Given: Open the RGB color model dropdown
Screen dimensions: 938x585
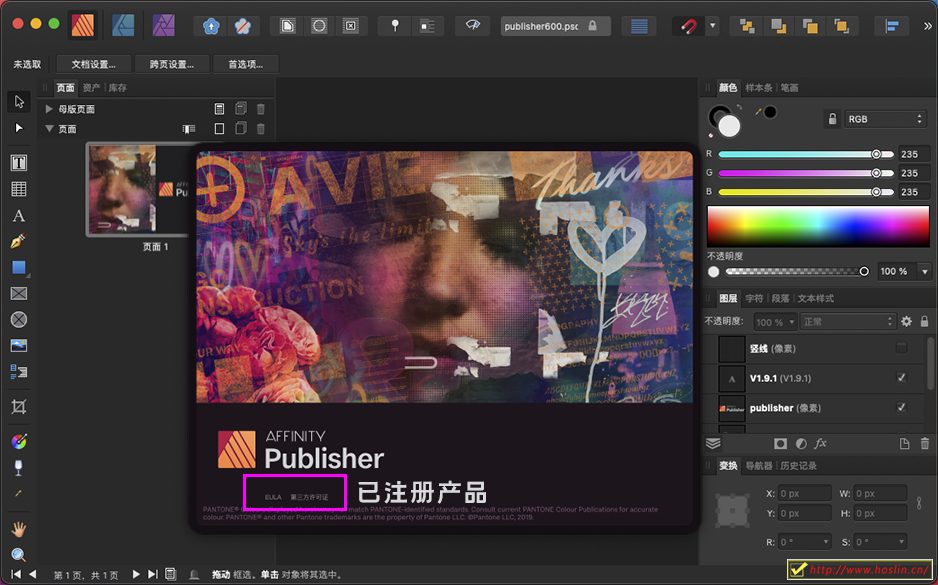Looking at the screenshot, I should 884,118.
